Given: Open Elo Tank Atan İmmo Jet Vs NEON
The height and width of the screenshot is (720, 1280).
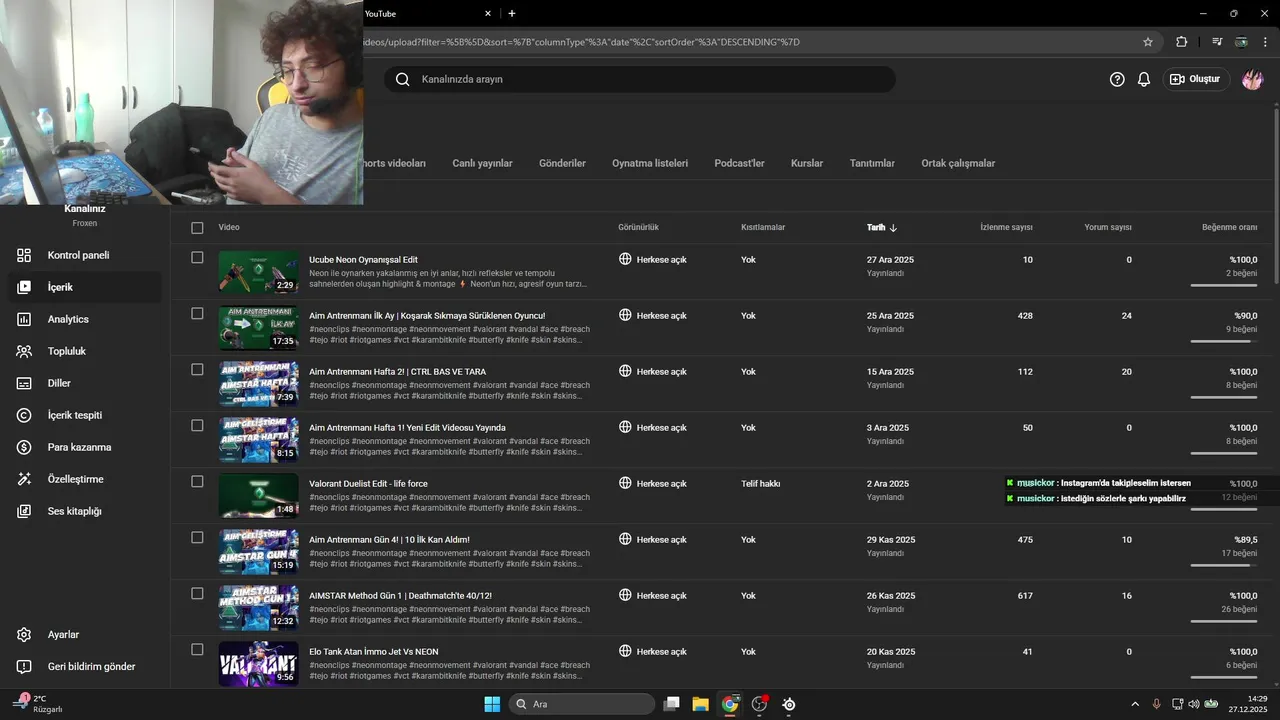Looking at the screenshot, I should tap(373, 652).
